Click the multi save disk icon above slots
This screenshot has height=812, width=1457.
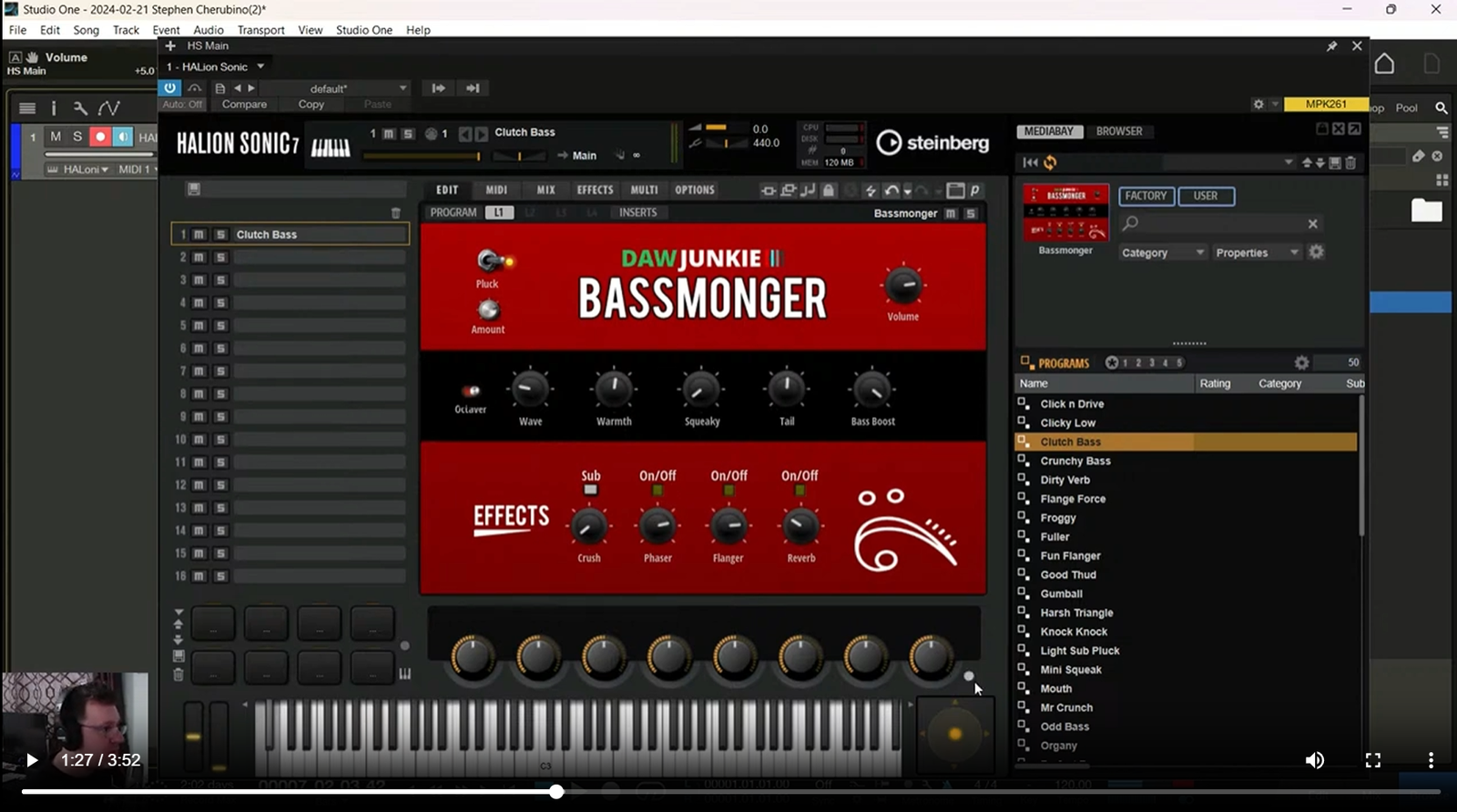pos(194,189)
